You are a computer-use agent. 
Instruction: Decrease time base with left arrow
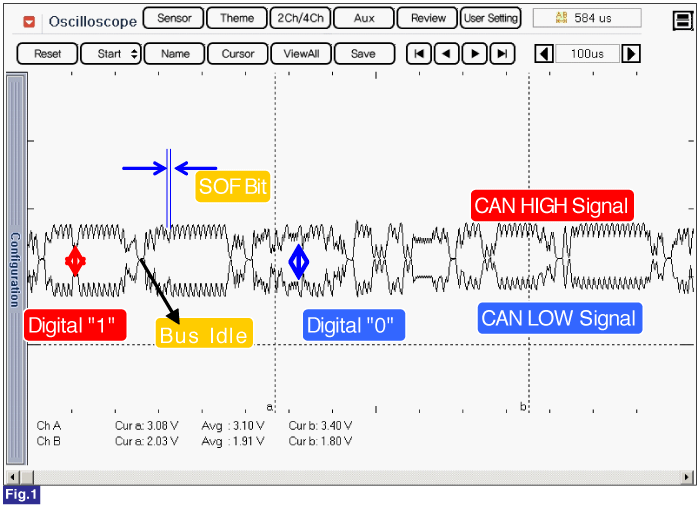point(544,54)
